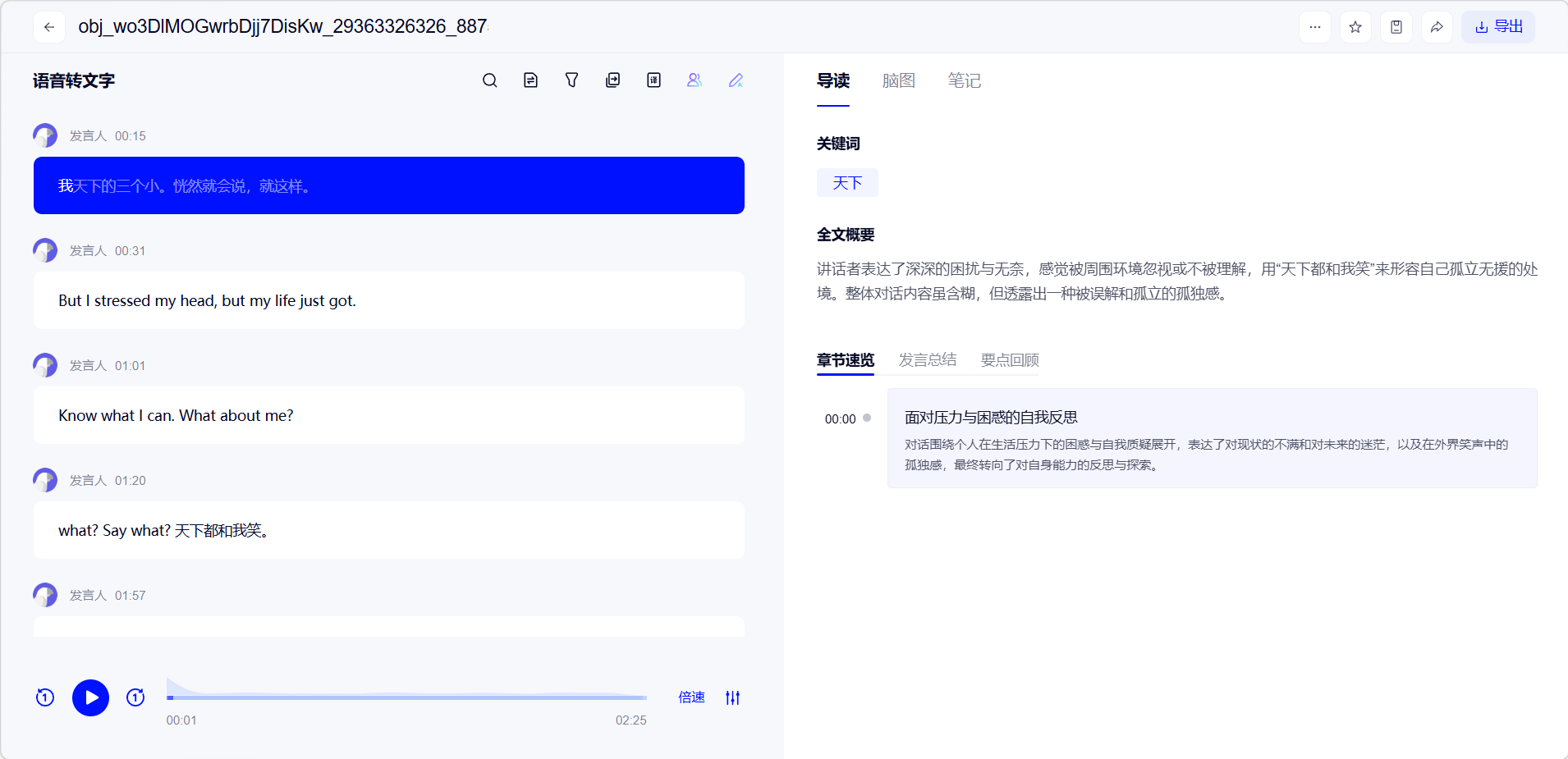Select the 面对压力与困惑的自我反思 chapter card
Viewport: 1568px width, 759px height.
click(1212, 438)
